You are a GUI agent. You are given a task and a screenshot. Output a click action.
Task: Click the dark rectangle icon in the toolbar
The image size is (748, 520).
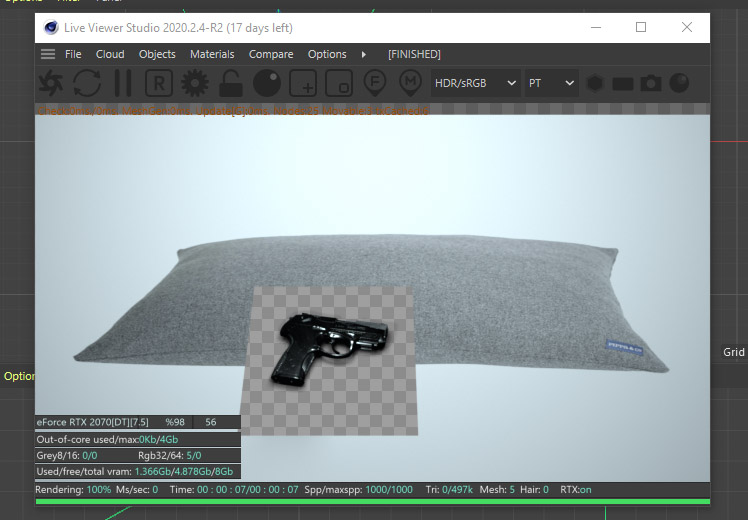[x=623, y=84]
